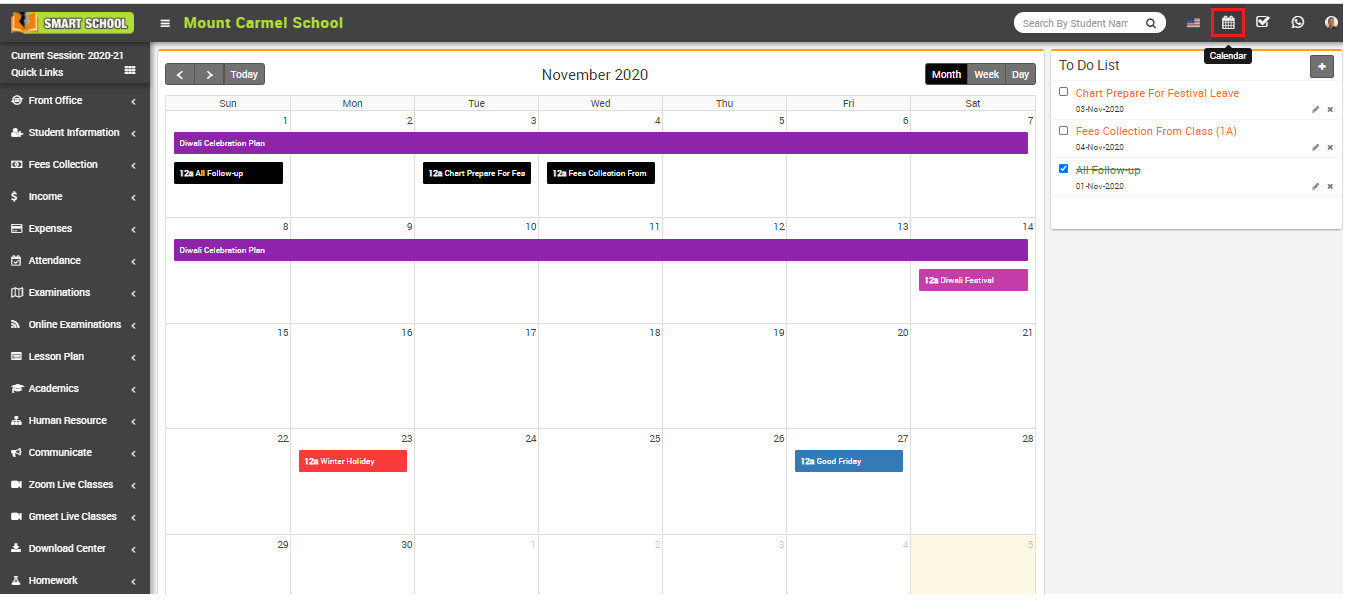Uncheck the All Follow-up checkbox
The image size is (1366, 606).
click(x=1064, y=169)
